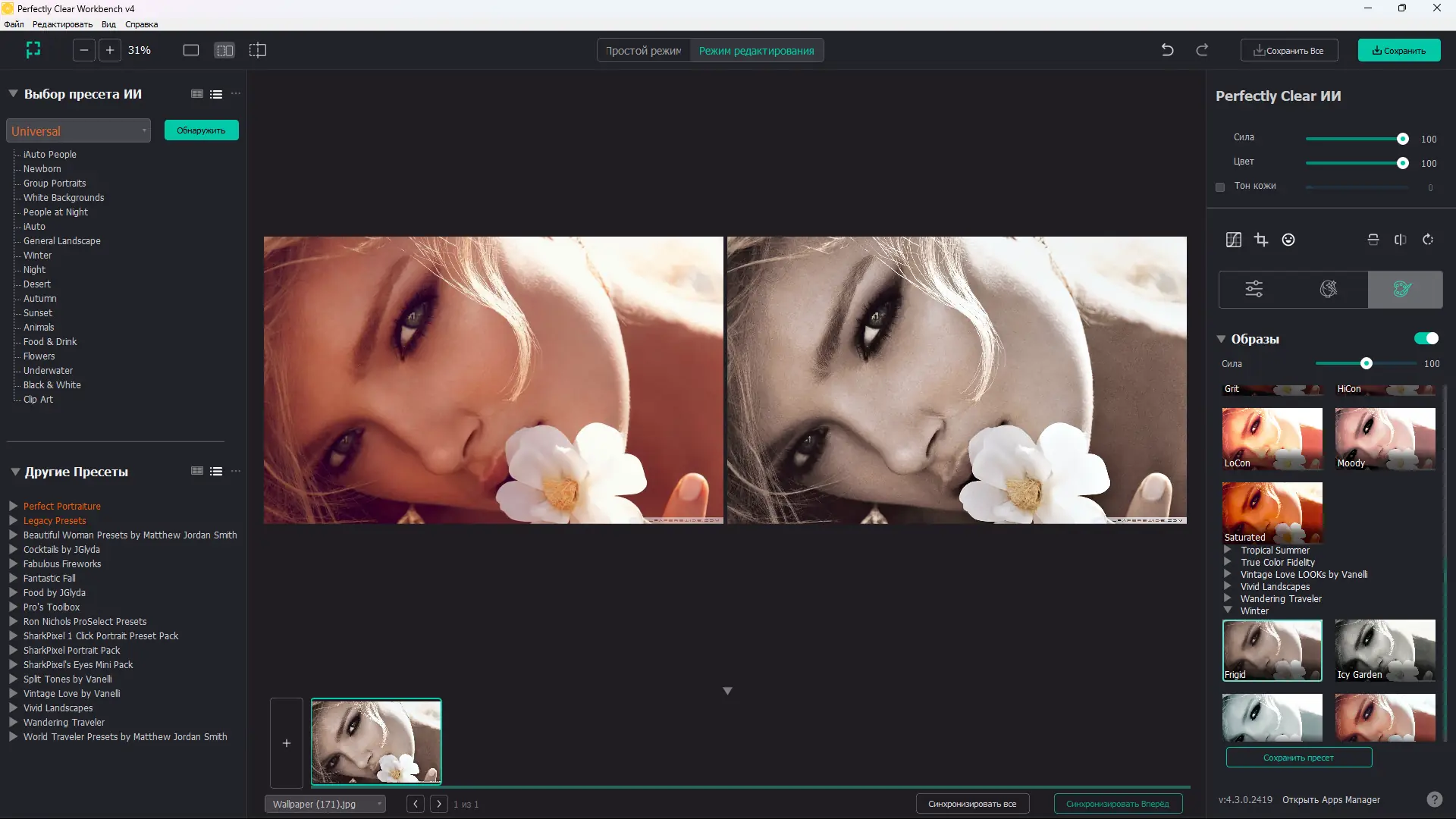Switch AI presets to list view
Screen dimensions: 1456x819
(216, 94)
